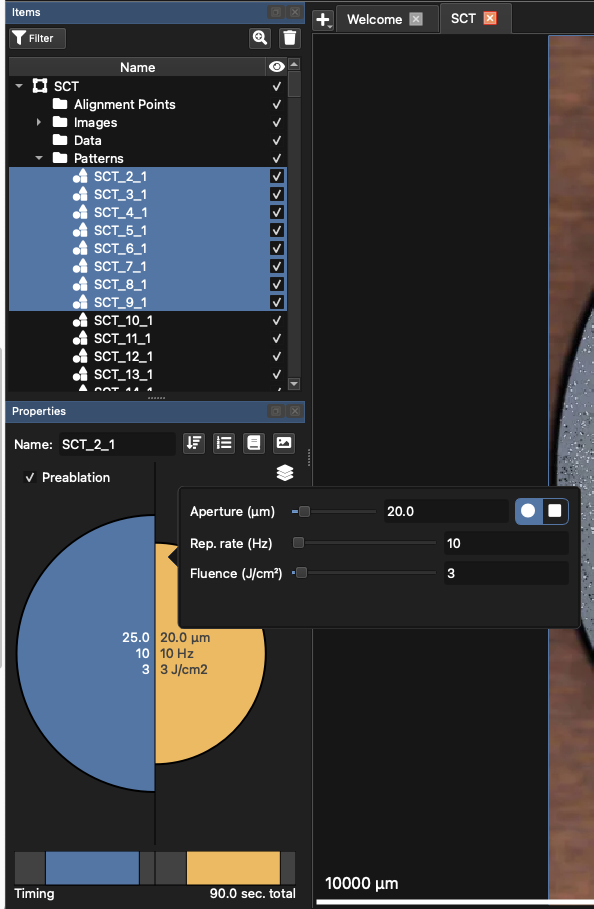Click the pattern icon beside SCT_2_1
The height and width of the screenshot is (909, 594).
pos(80,176)
